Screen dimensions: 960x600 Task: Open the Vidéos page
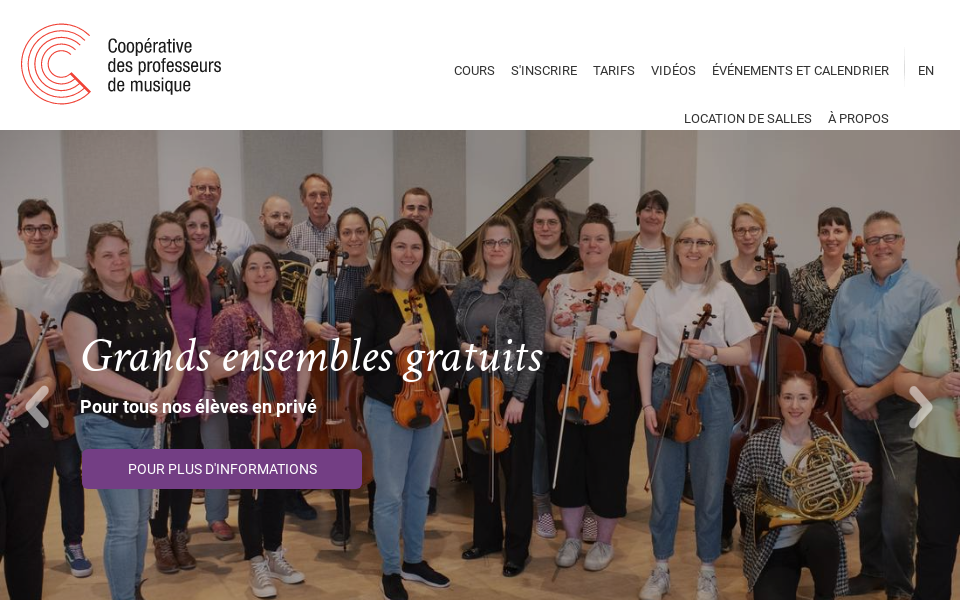[x=673, y=70]
